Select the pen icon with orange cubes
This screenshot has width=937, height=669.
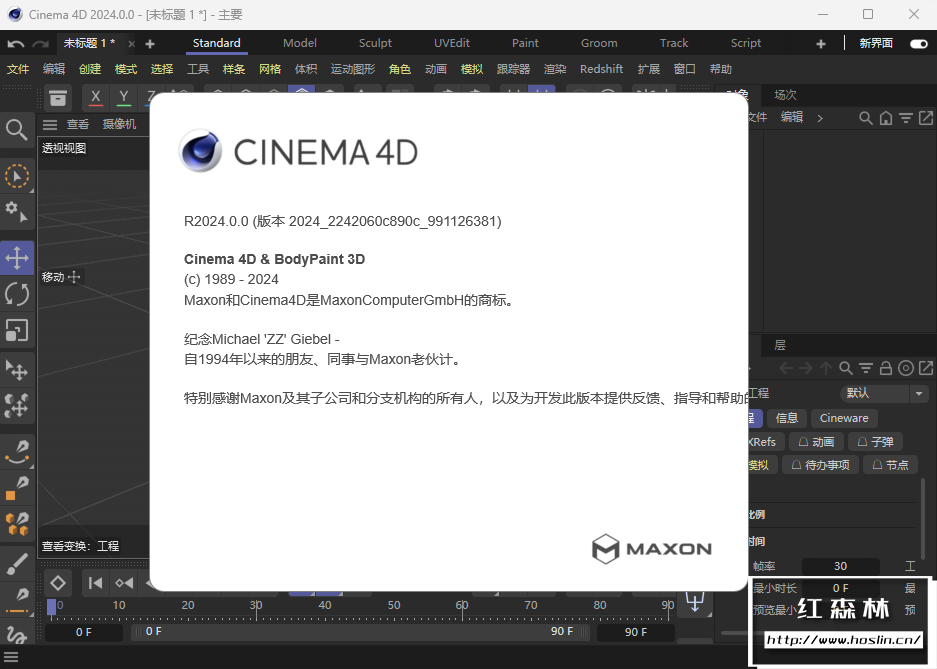pos(17,524)
